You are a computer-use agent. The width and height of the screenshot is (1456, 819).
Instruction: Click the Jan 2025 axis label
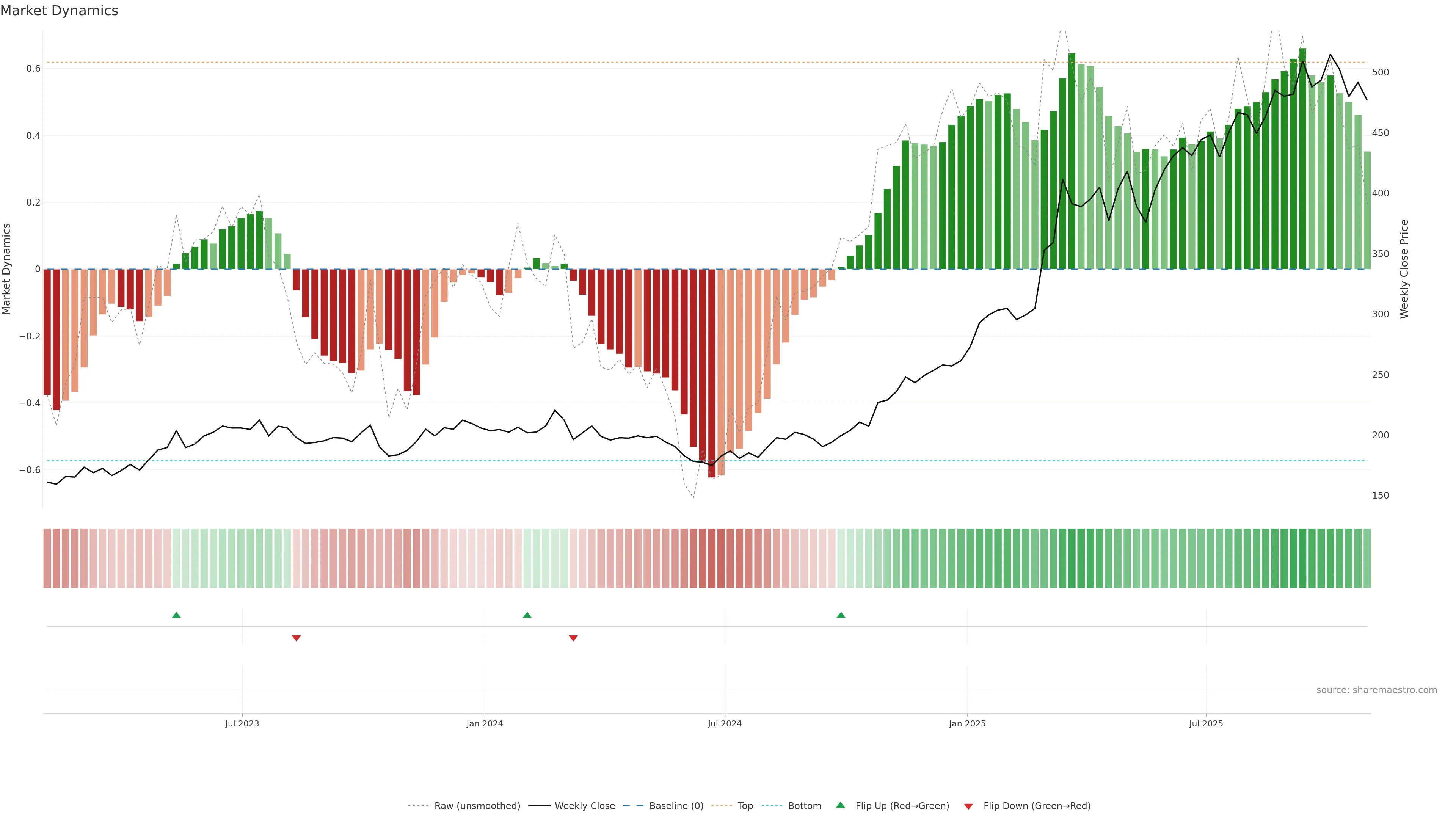[967, 723]
